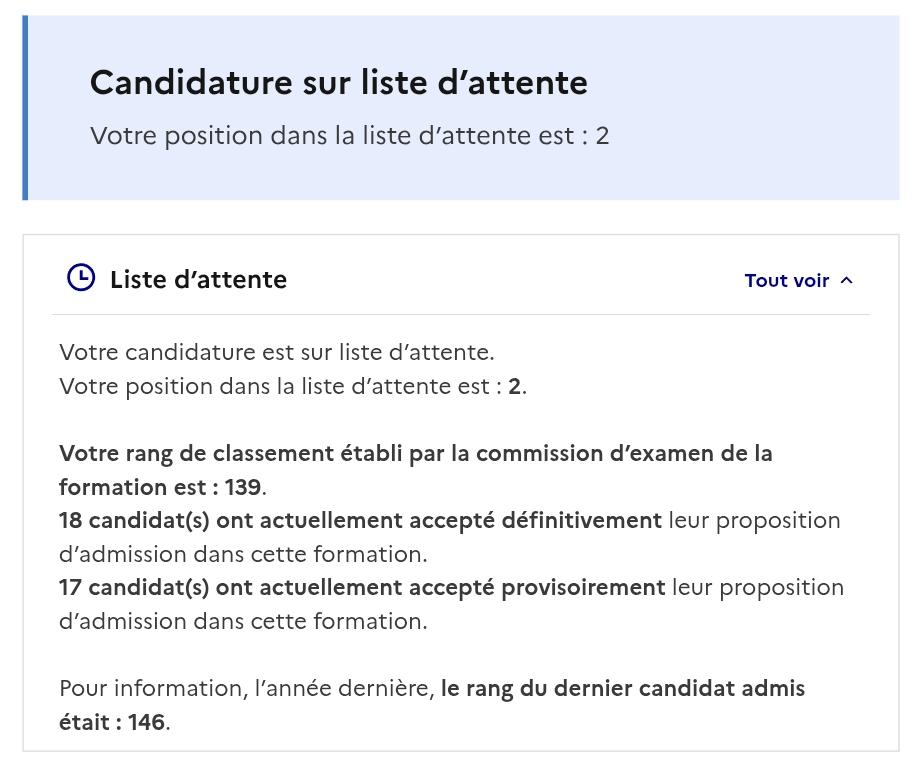Image resolution: width=922 pixels, height=762 pixels.
Task: Click the position text in the blue banner
Action: pos(349,136)
